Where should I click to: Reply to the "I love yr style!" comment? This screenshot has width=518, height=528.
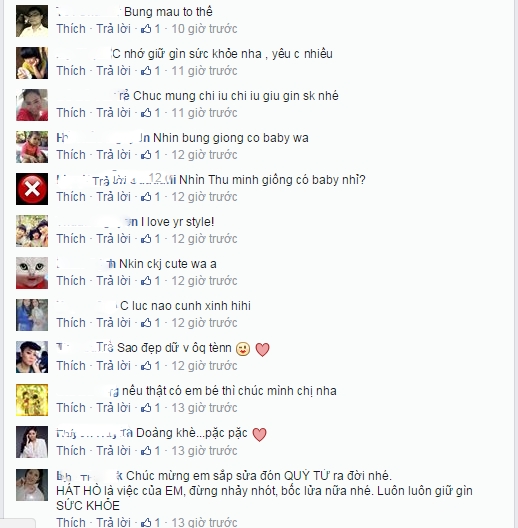point(114,239)
